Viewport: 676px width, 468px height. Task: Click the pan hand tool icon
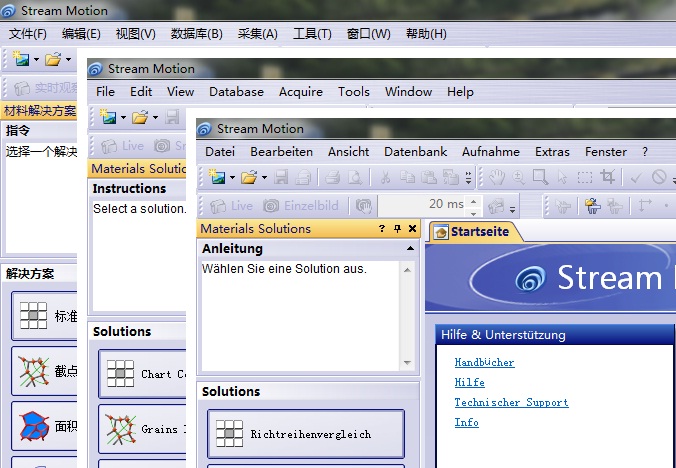497,177
